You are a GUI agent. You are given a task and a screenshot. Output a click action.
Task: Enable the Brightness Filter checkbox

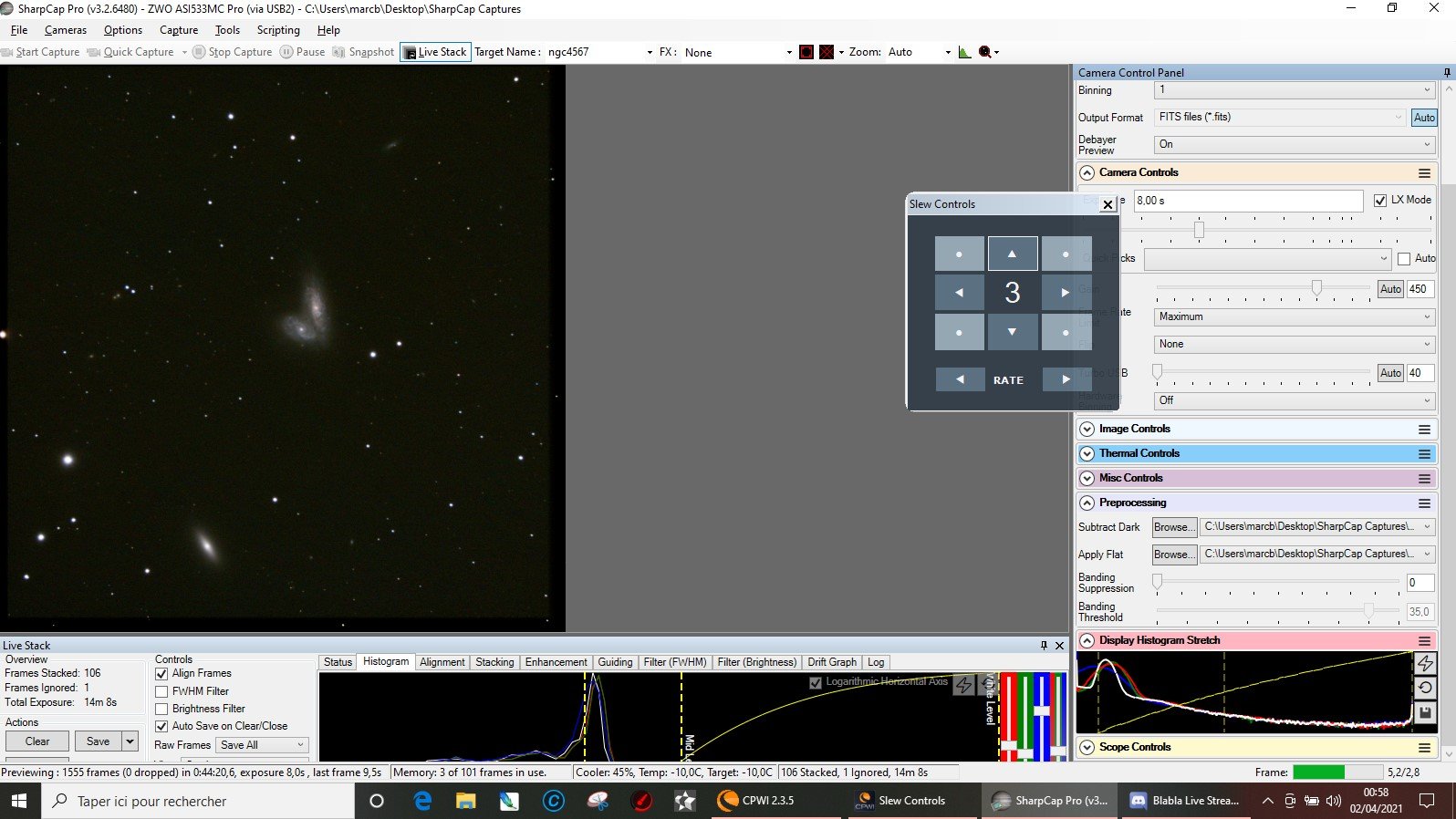(x=161, y=709)
